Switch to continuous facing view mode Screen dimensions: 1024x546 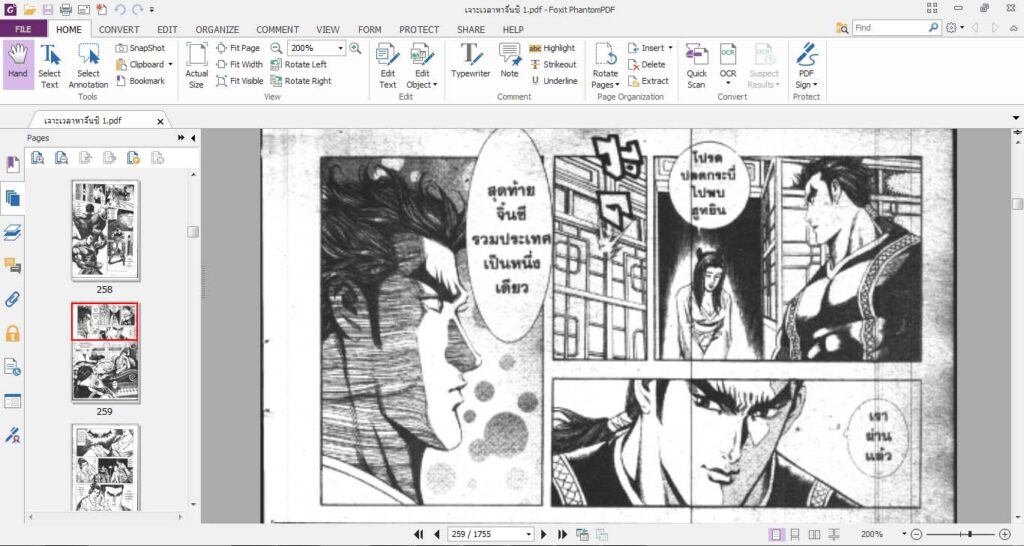point(834,534)
